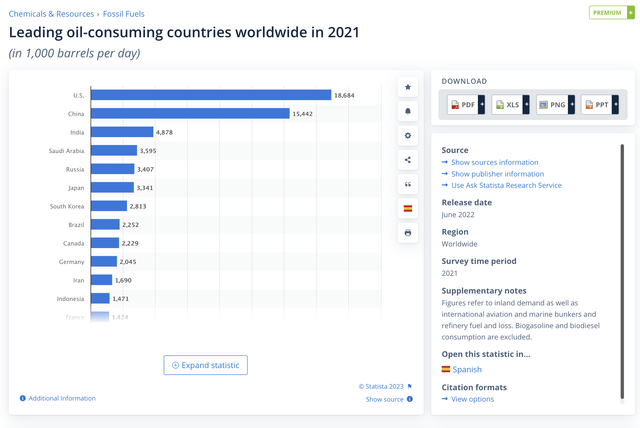Click the plus beside the PPT button
Viewport: 640px width, 428px height.
pos(616,105)
